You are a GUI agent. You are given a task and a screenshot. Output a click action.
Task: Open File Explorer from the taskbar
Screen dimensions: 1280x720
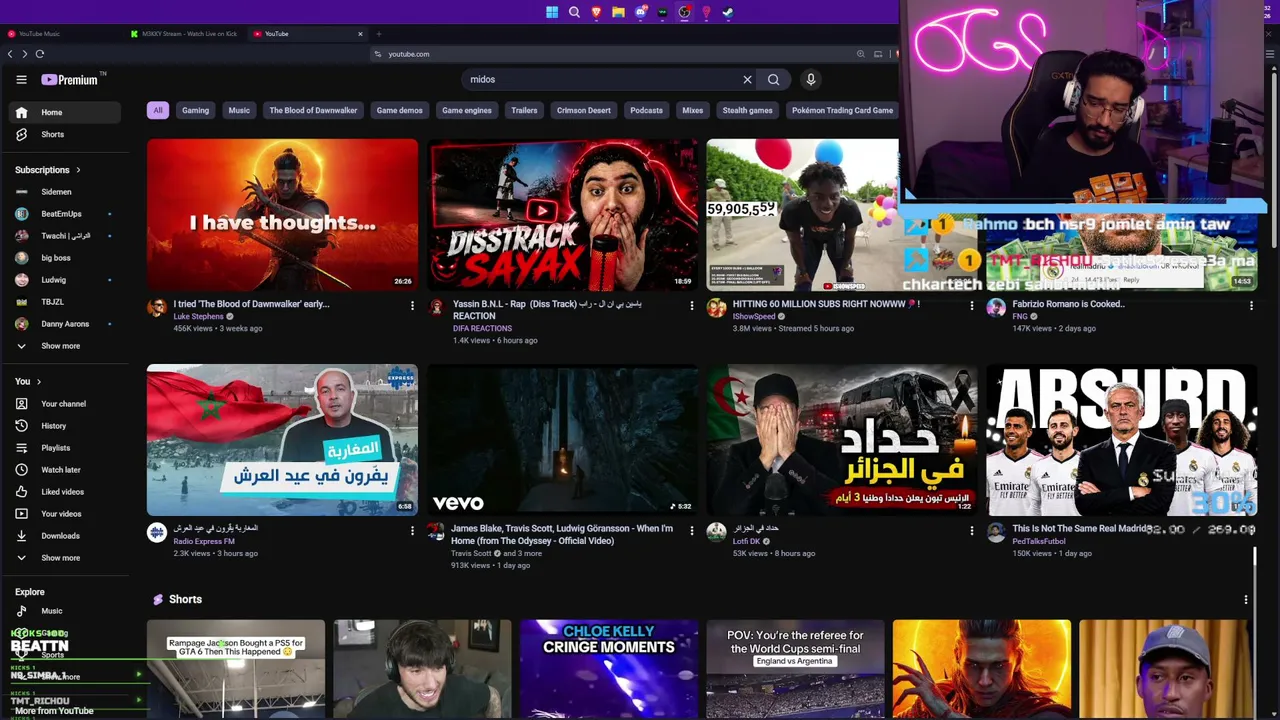(618, 12)
